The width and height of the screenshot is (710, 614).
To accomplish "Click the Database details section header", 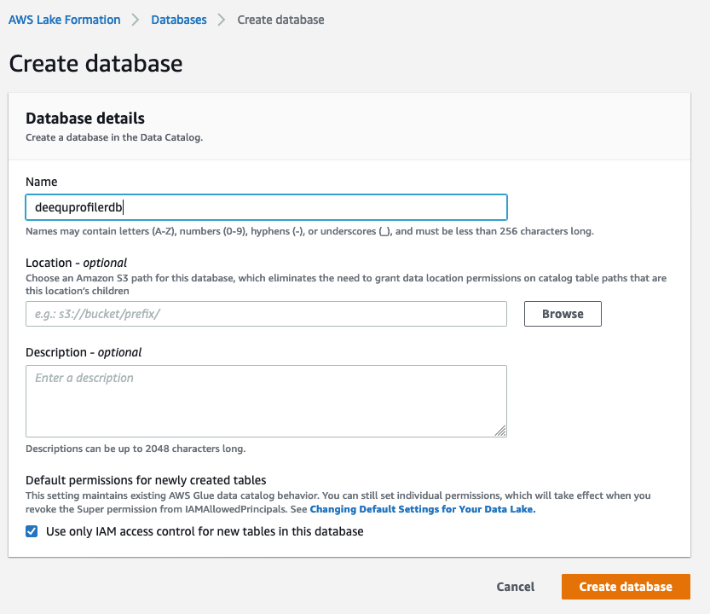I will pos(85,118).
